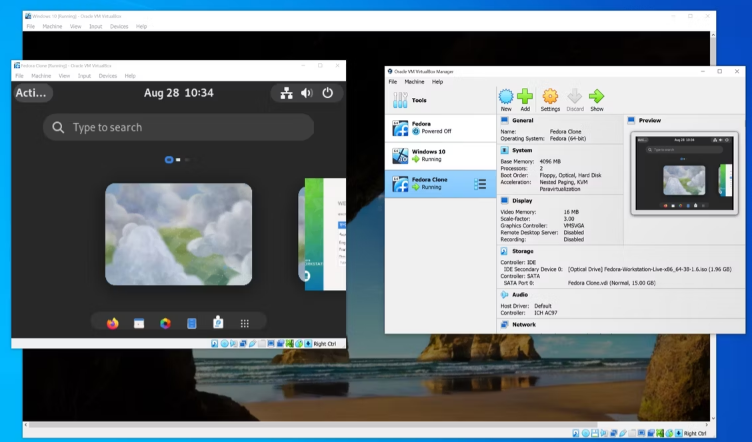
Task: Open Calendar from the Fedora dock
Action: pos(139,323)
